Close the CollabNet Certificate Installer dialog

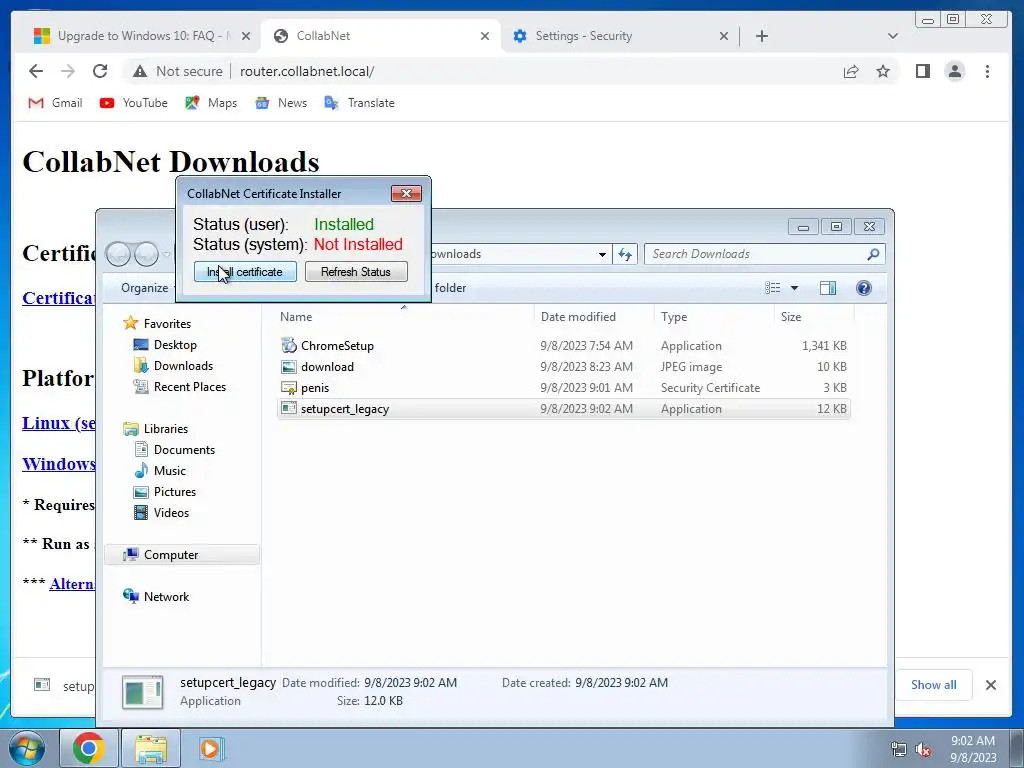tap(406, 193)
